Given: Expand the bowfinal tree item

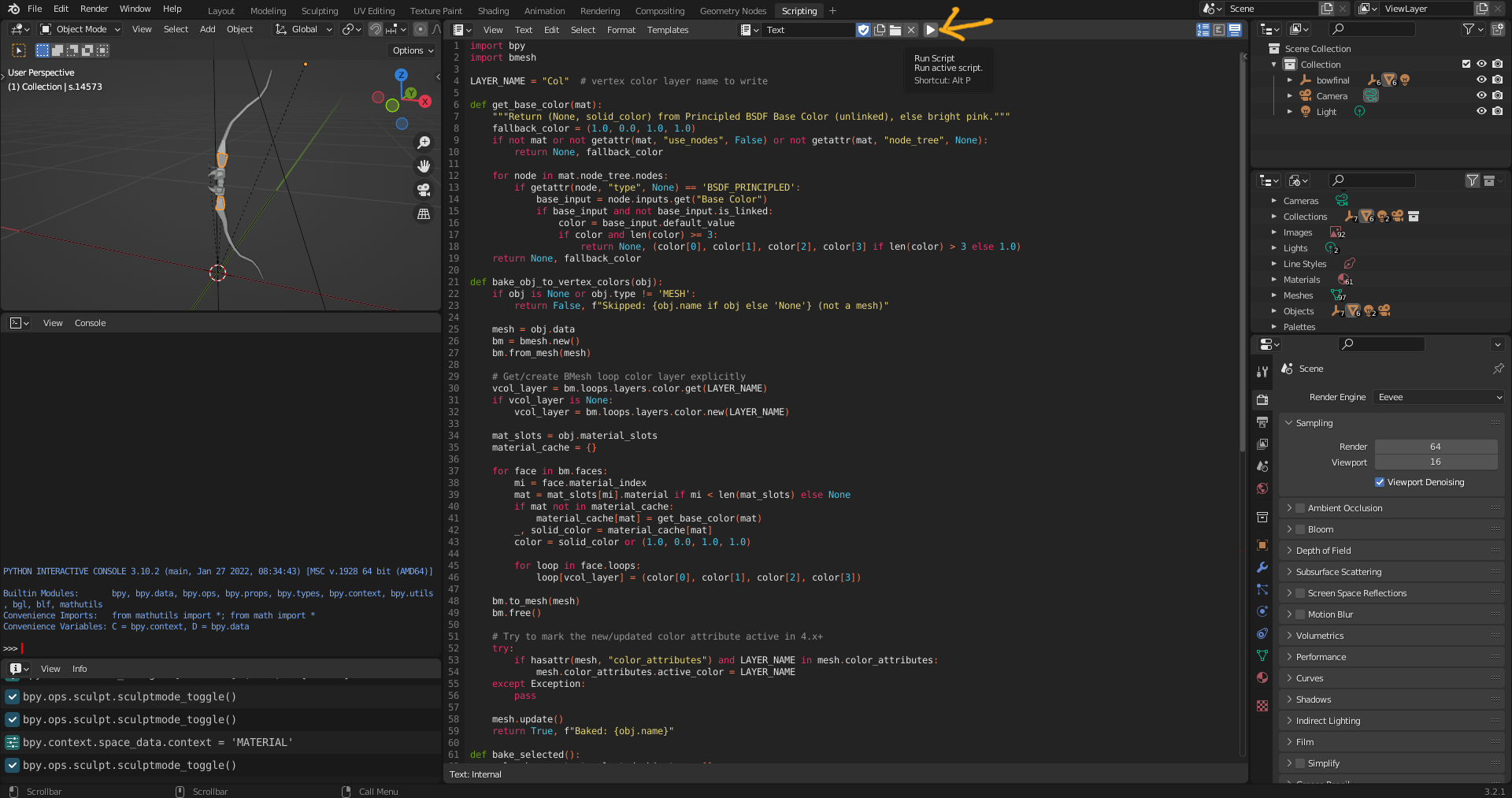Looking at the screenshot, I should pyautogui.click(x=1289, y=80).
